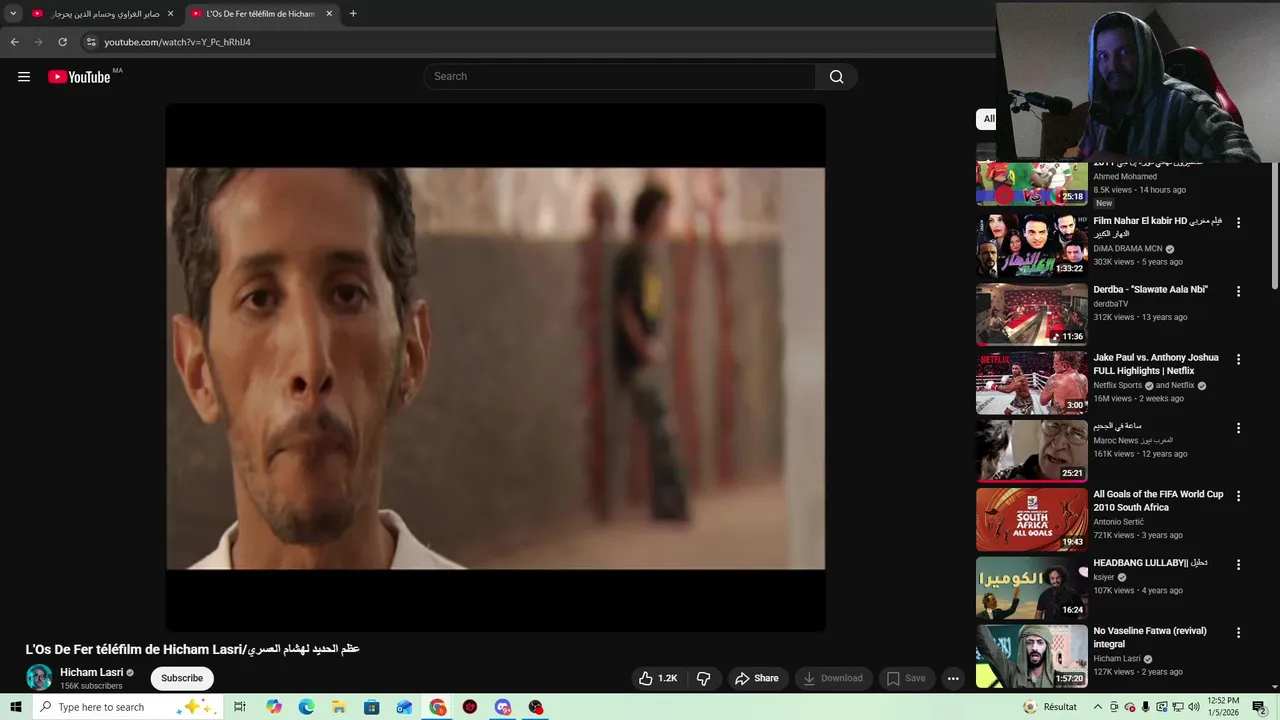Dislike the video with thumbs down
This screenshot has height=720, width=1280.
coord(703,678)
